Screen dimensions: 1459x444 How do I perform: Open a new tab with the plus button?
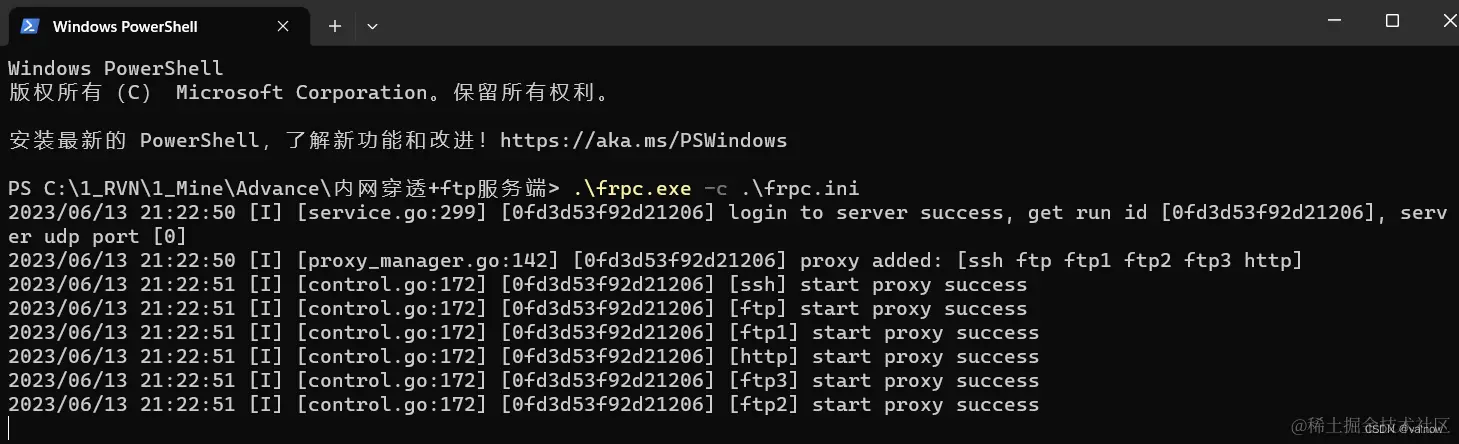click(x=335, y=26)
